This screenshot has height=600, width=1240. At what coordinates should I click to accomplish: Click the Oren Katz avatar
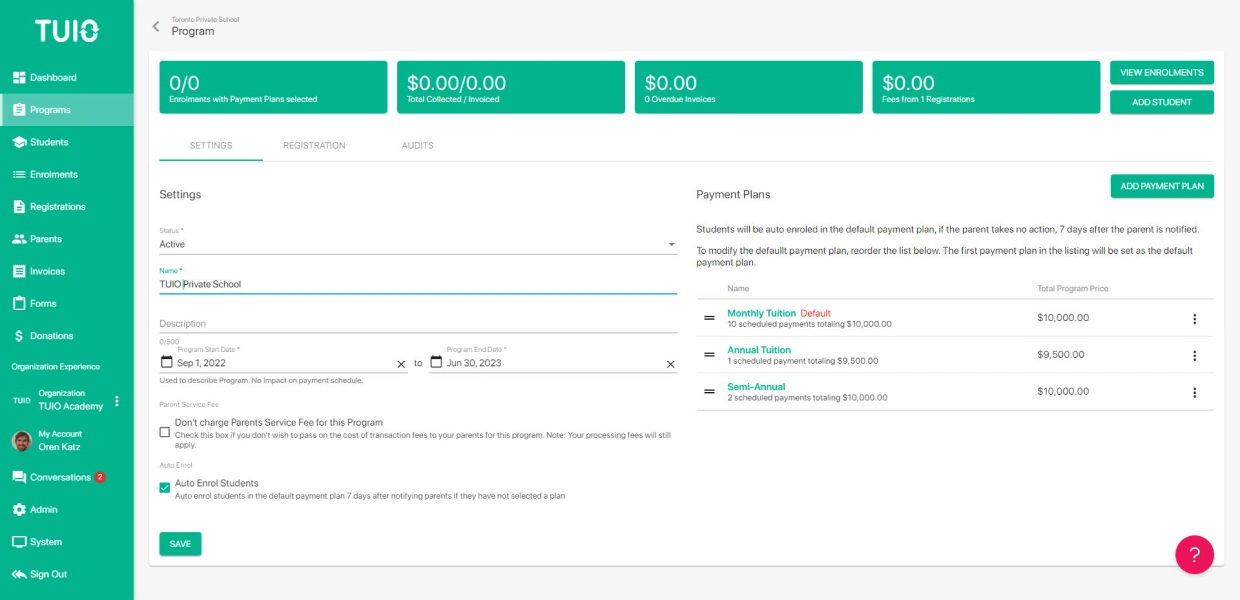[x=22, y=441]
